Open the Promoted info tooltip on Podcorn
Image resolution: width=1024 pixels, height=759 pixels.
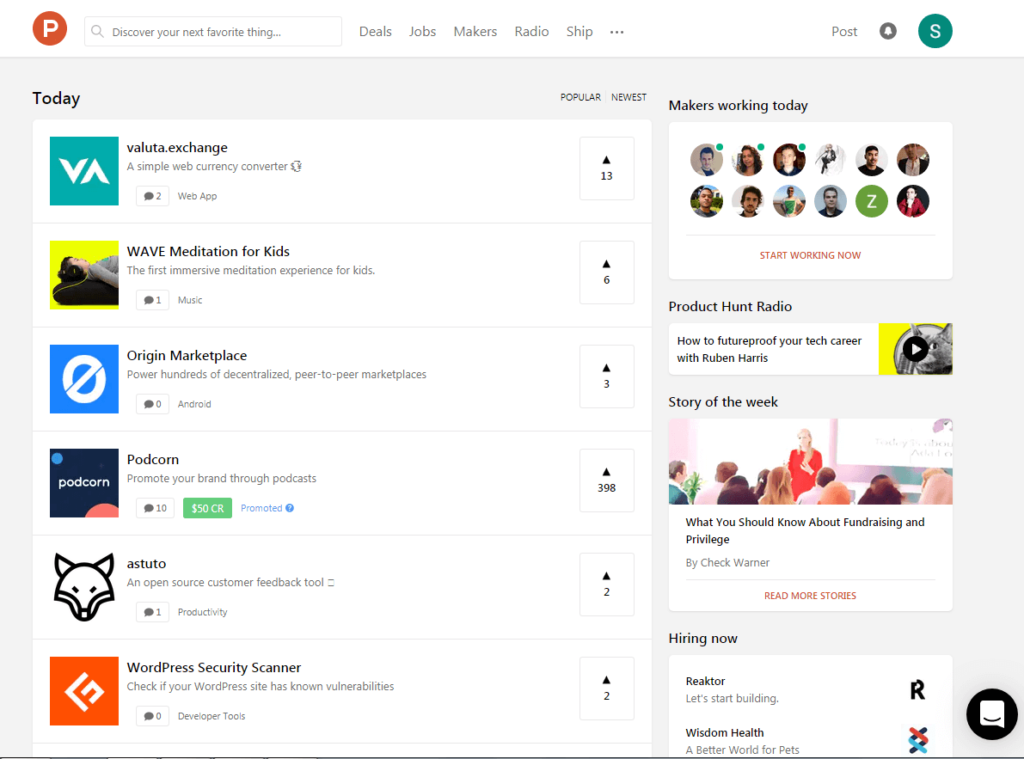click(x=288, y=508)
